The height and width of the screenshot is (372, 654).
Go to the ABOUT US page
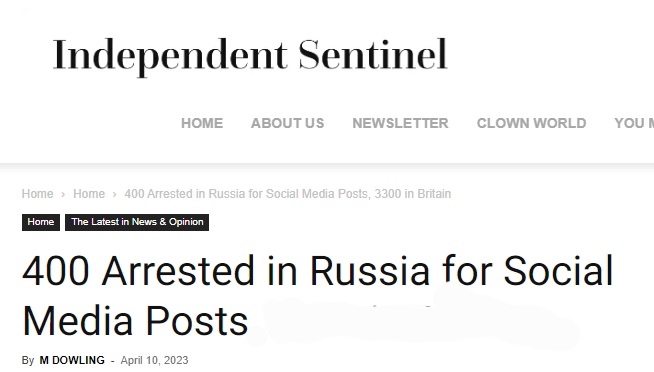[x=287, y=123]
